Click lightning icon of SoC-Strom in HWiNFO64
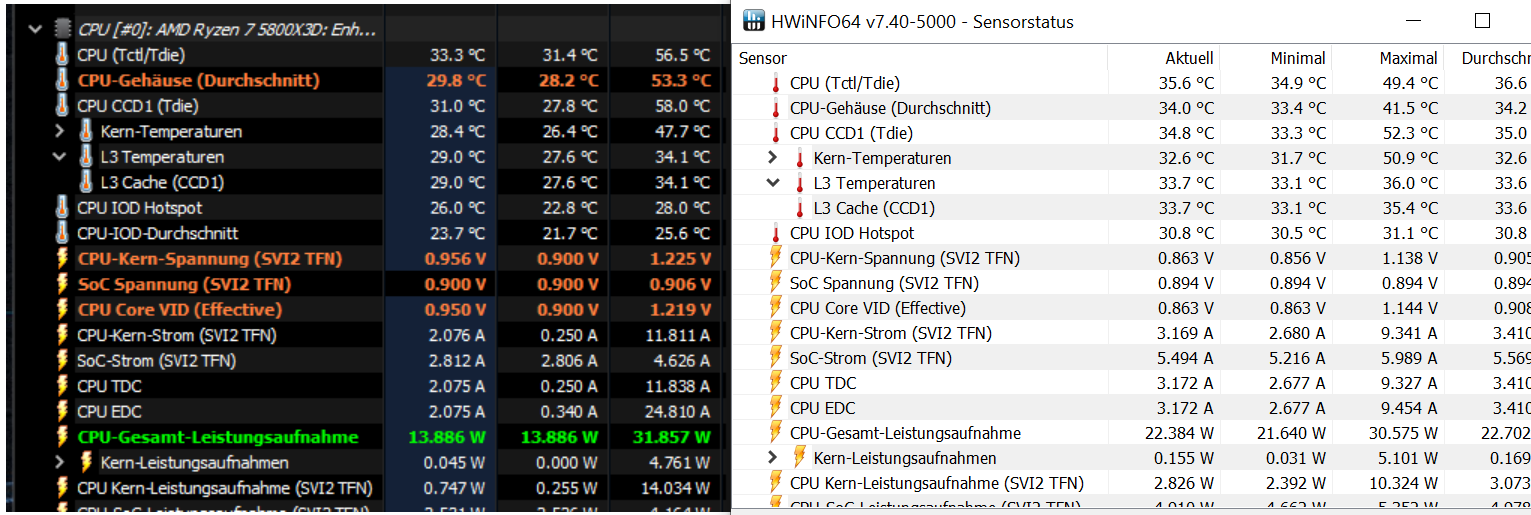This screenshot has height=515, width=1531. [x=775, y=358]
